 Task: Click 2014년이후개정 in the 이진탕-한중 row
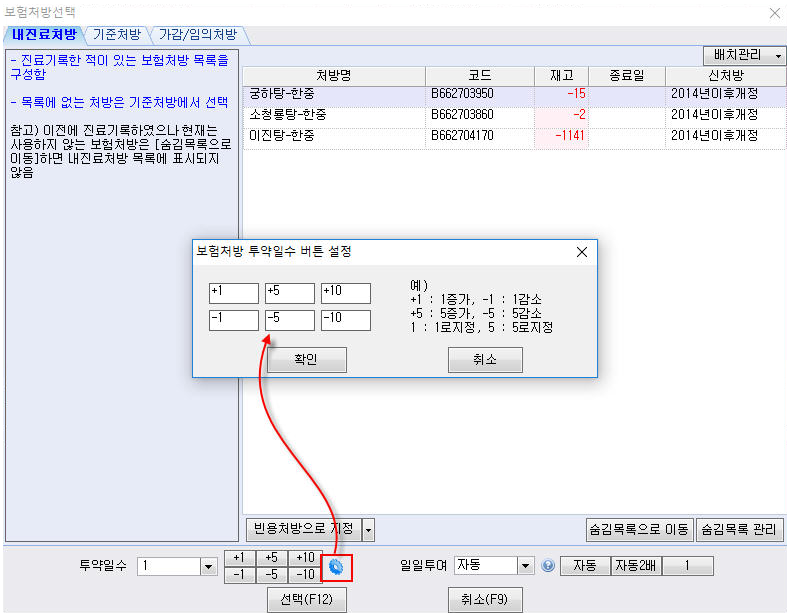click(714, 136)
